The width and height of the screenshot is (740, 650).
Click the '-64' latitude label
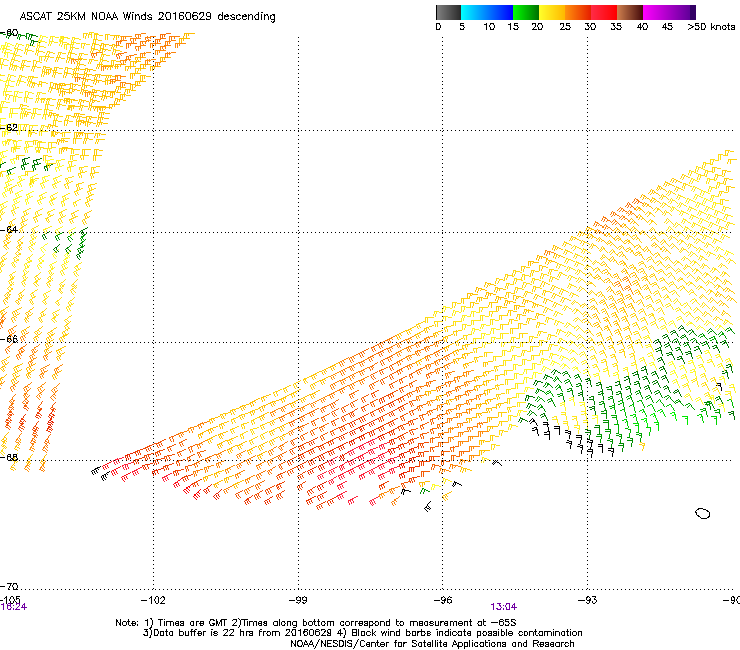pyautogui.click(x=9, y=230)
